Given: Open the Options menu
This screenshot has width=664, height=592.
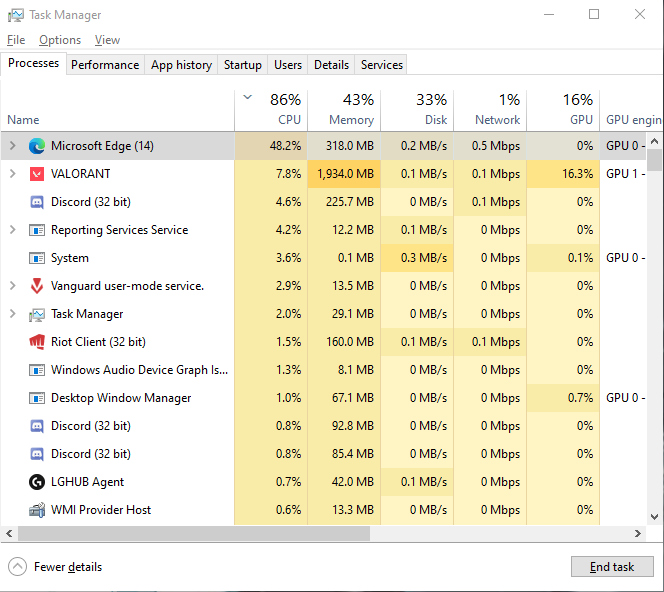Looking at the screenshot, I should 60,40.
